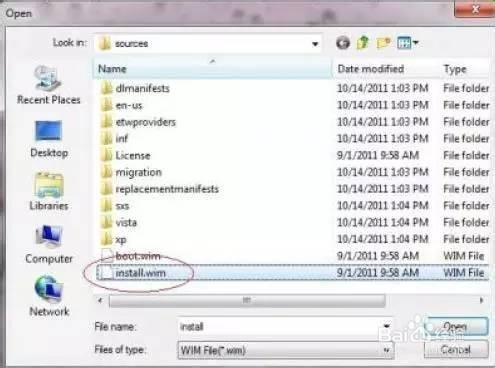The height and width of the screenshot is (368, 495).
Task: Close the Open dialog window
Action: pyautogui.click(x=475, y=9)
